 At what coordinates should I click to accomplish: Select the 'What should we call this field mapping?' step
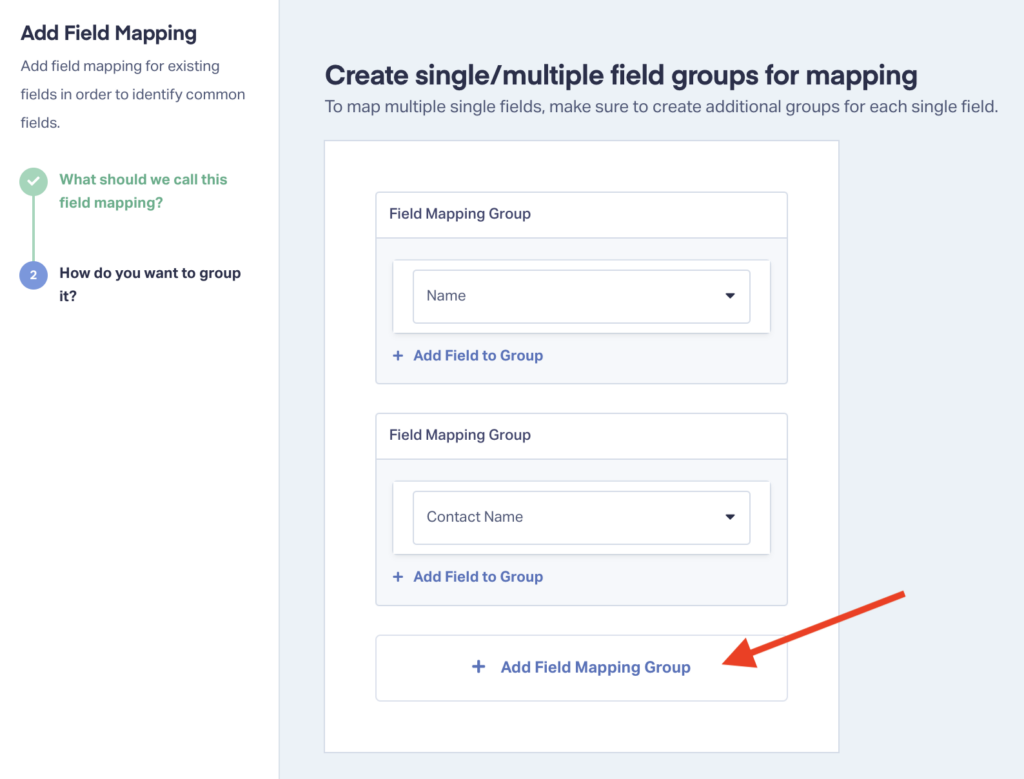pyautogui.click(x=143, y=191)
